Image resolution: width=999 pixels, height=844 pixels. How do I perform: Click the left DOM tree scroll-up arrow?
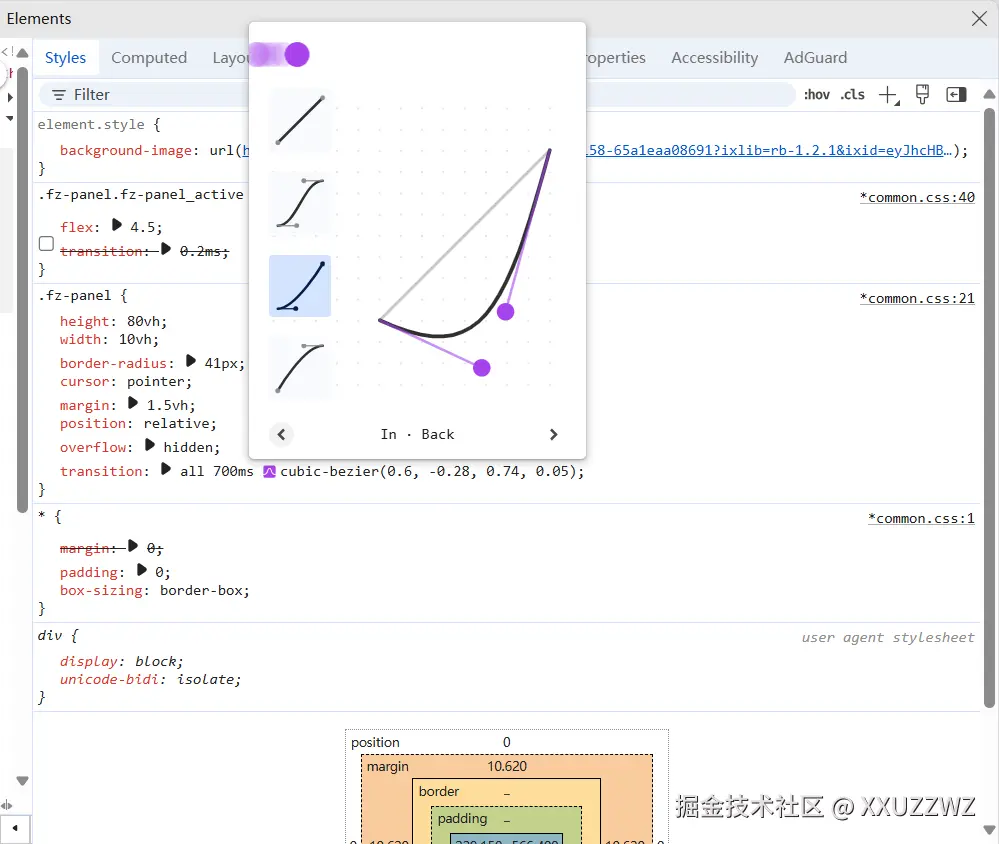tap(22, 53)
